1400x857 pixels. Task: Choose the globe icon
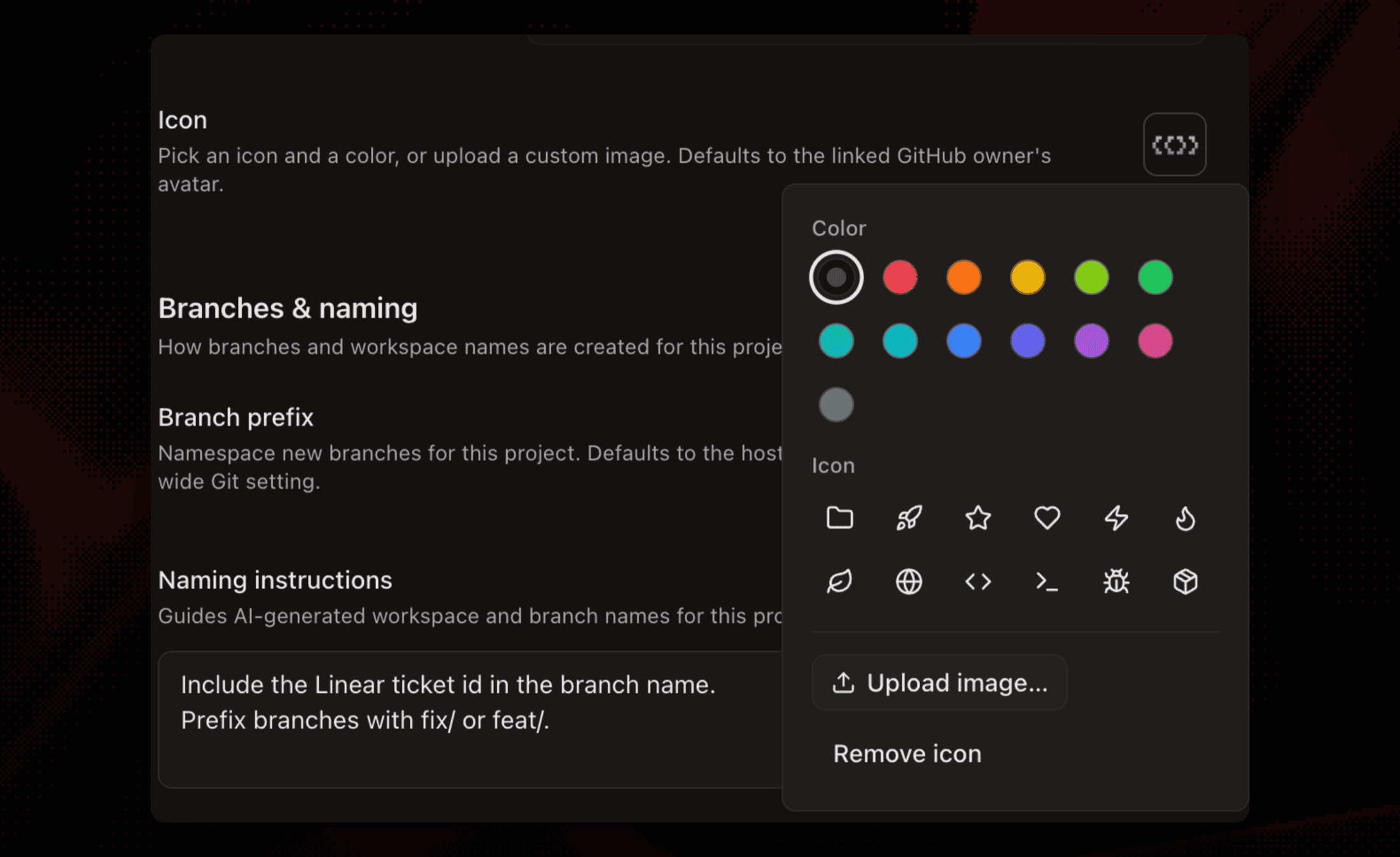(909, 582)
